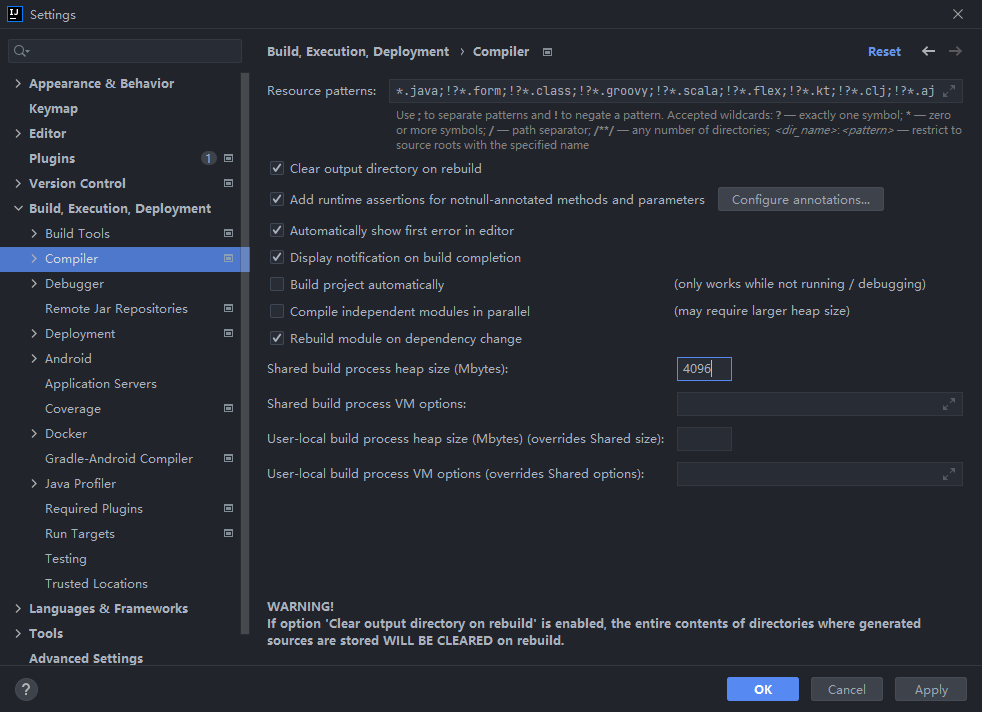Screen dimensions: 982x712
Task: Select Trusted Locations in the tree
Action: pyautogui.click(x=96, y=584)
